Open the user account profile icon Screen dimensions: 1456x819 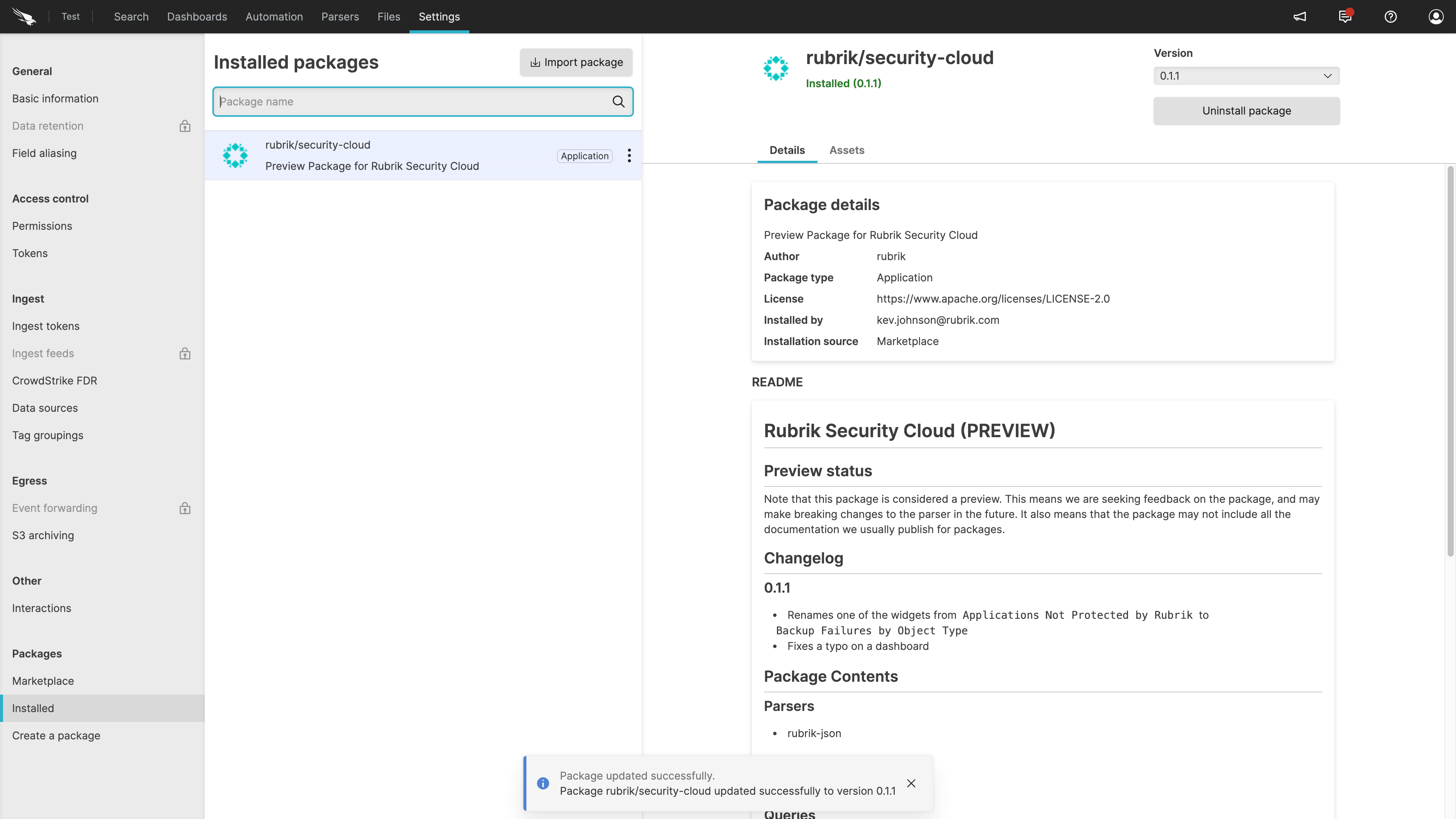[1436, 16]
